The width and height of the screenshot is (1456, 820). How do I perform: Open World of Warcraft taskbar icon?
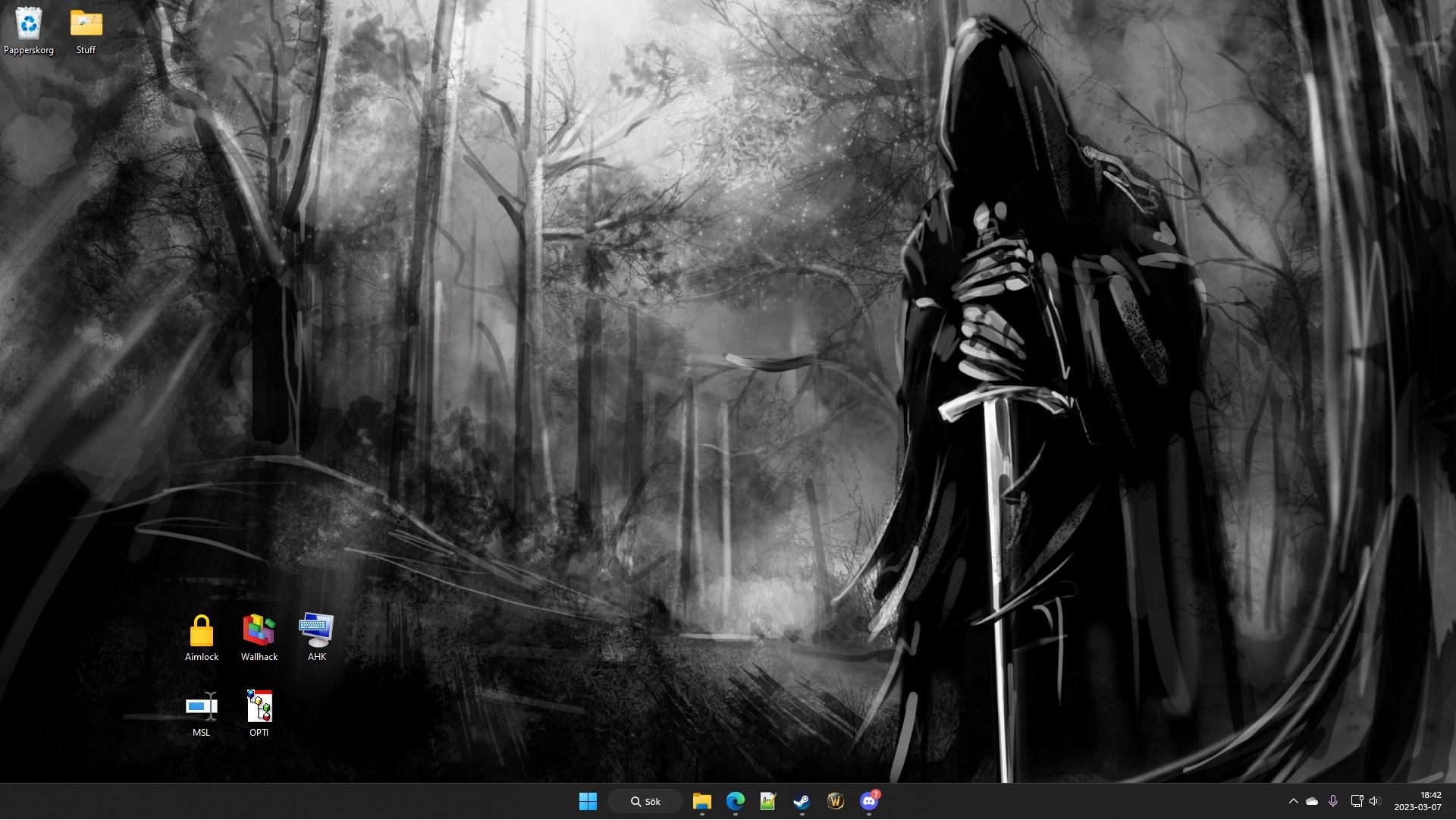point(835,802)
